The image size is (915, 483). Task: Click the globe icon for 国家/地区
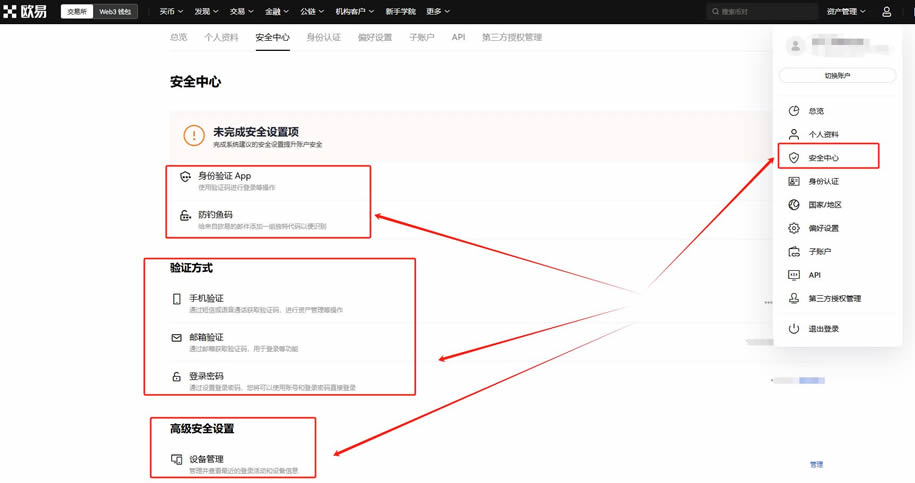coord(793,205)
